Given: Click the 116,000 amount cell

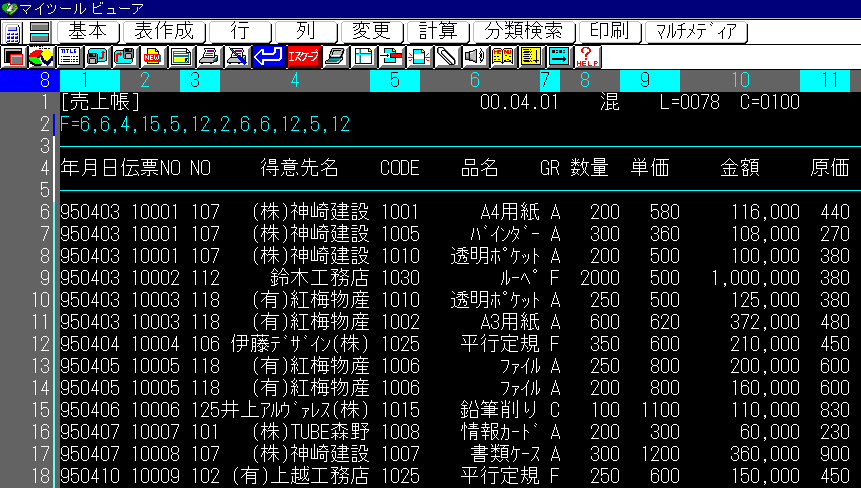Looking at the screenshot, I should pos(765,212).
